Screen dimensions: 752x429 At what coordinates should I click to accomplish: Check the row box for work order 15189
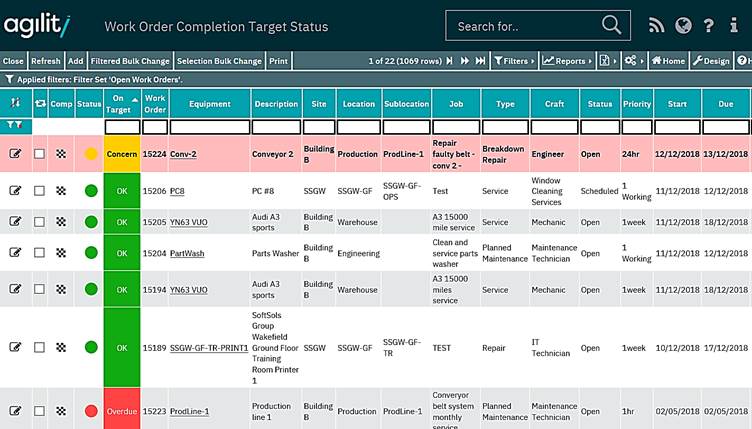[x=39, y=347]
